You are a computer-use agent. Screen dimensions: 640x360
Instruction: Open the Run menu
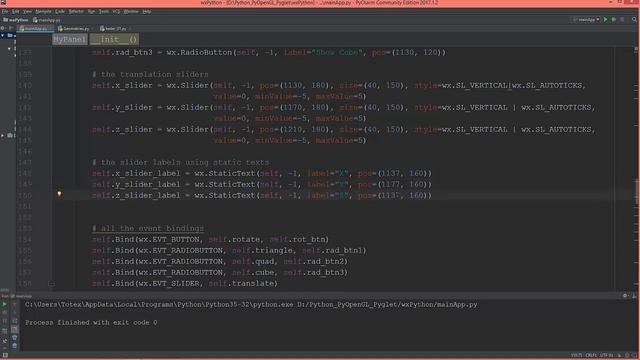[x=91, y=11]
